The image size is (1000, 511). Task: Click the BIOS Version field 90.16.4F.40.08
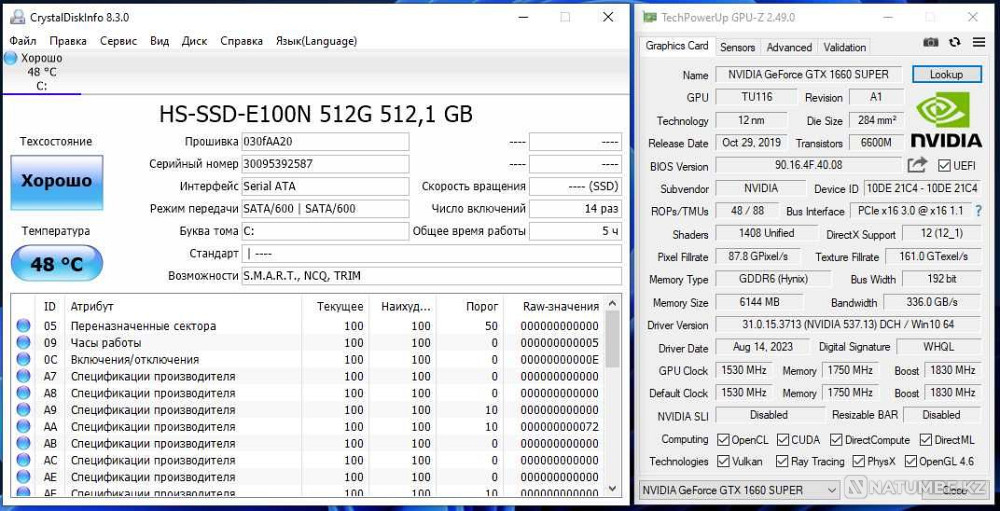point(809,165)
